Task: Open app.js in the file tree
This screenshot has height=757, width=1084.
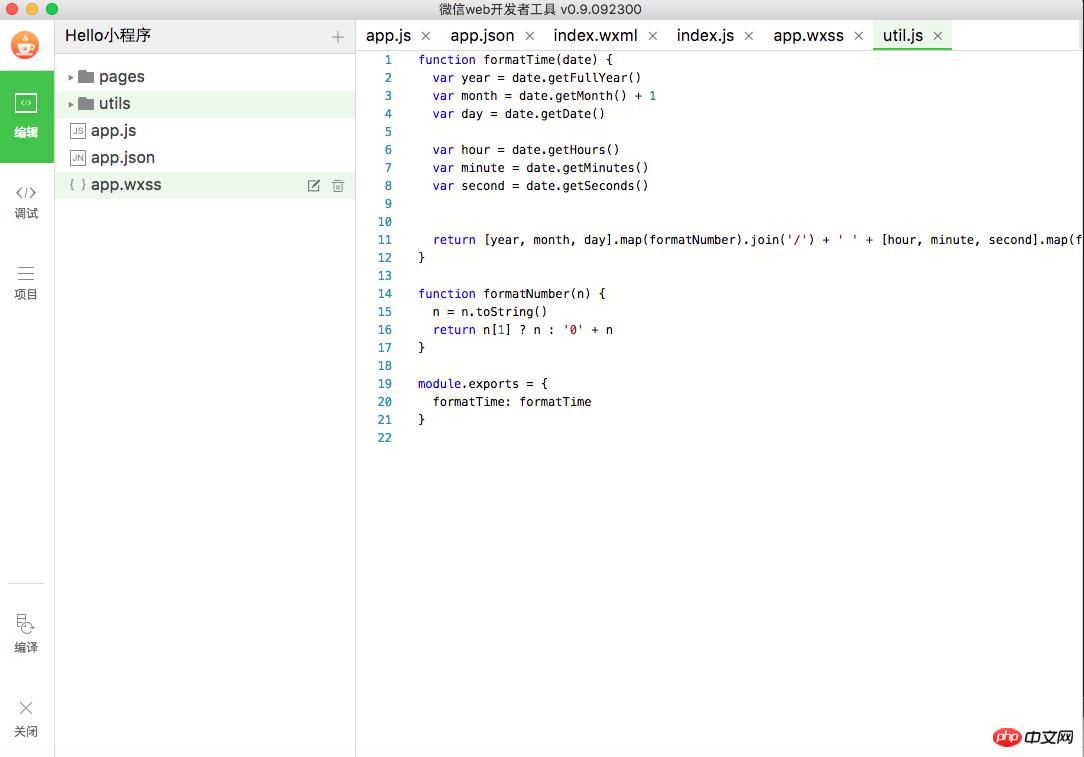Action: 113,131
